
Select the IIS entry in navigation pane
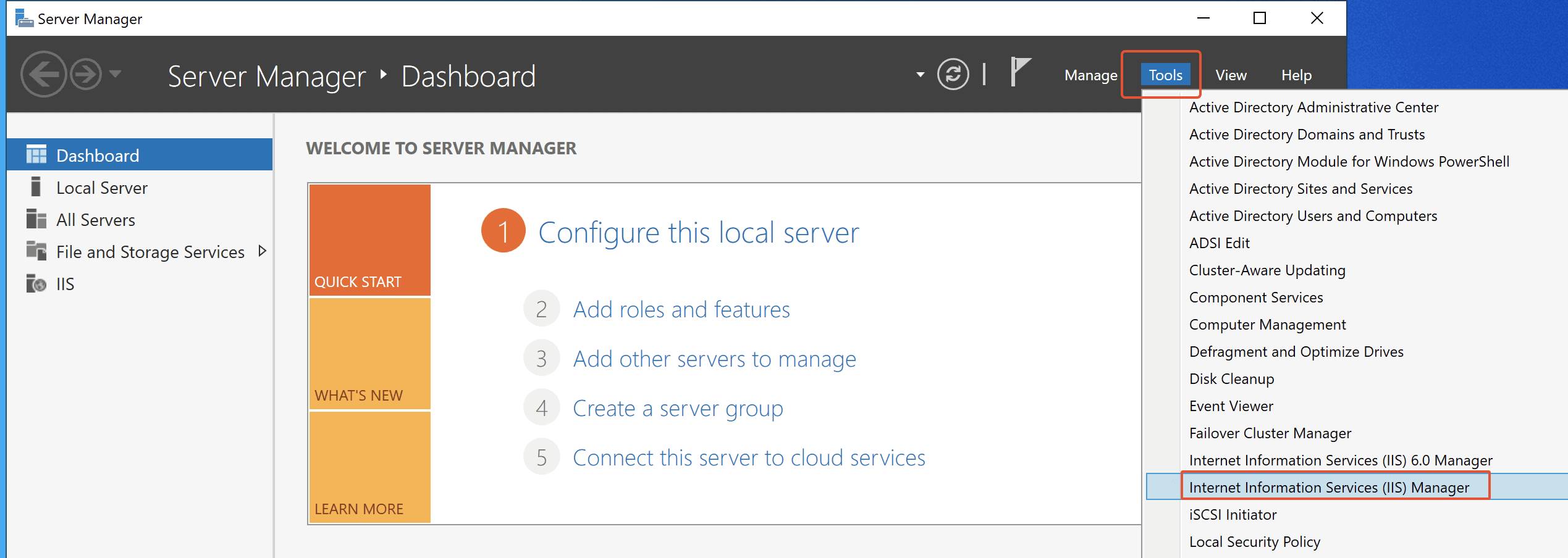click(140, 283)
